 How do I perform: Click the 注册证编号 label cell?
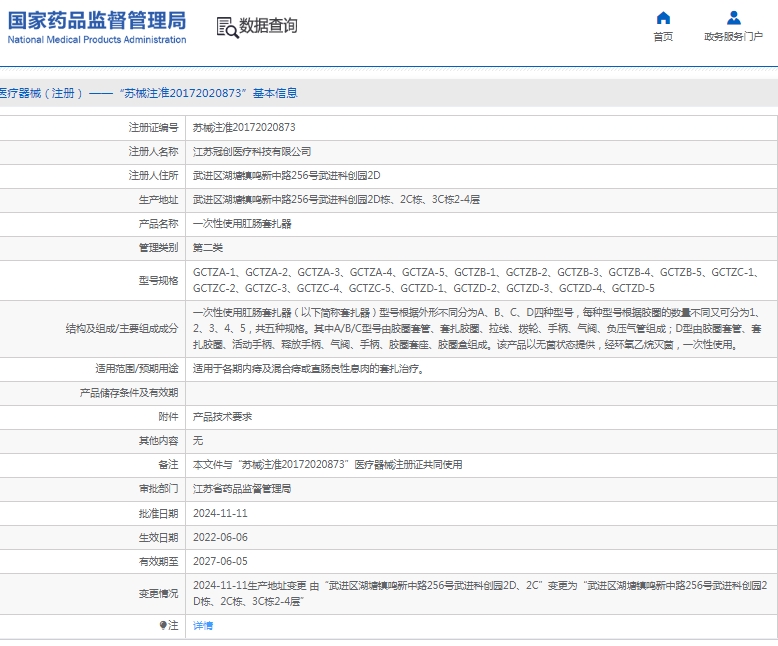tap(92, 128)
